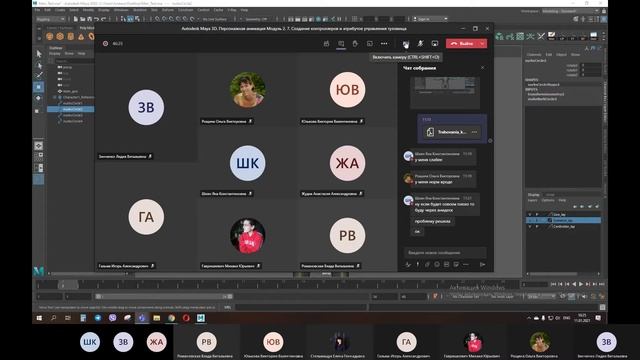This screenshot has width=640, height=360.
Task: Open the Windows Start menu
Action: [x=39, y=318]
